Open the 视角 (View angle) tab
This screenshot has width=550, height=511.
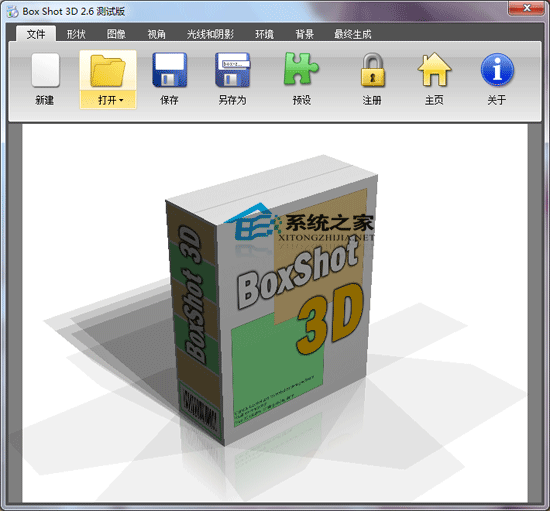click(156, 34)
